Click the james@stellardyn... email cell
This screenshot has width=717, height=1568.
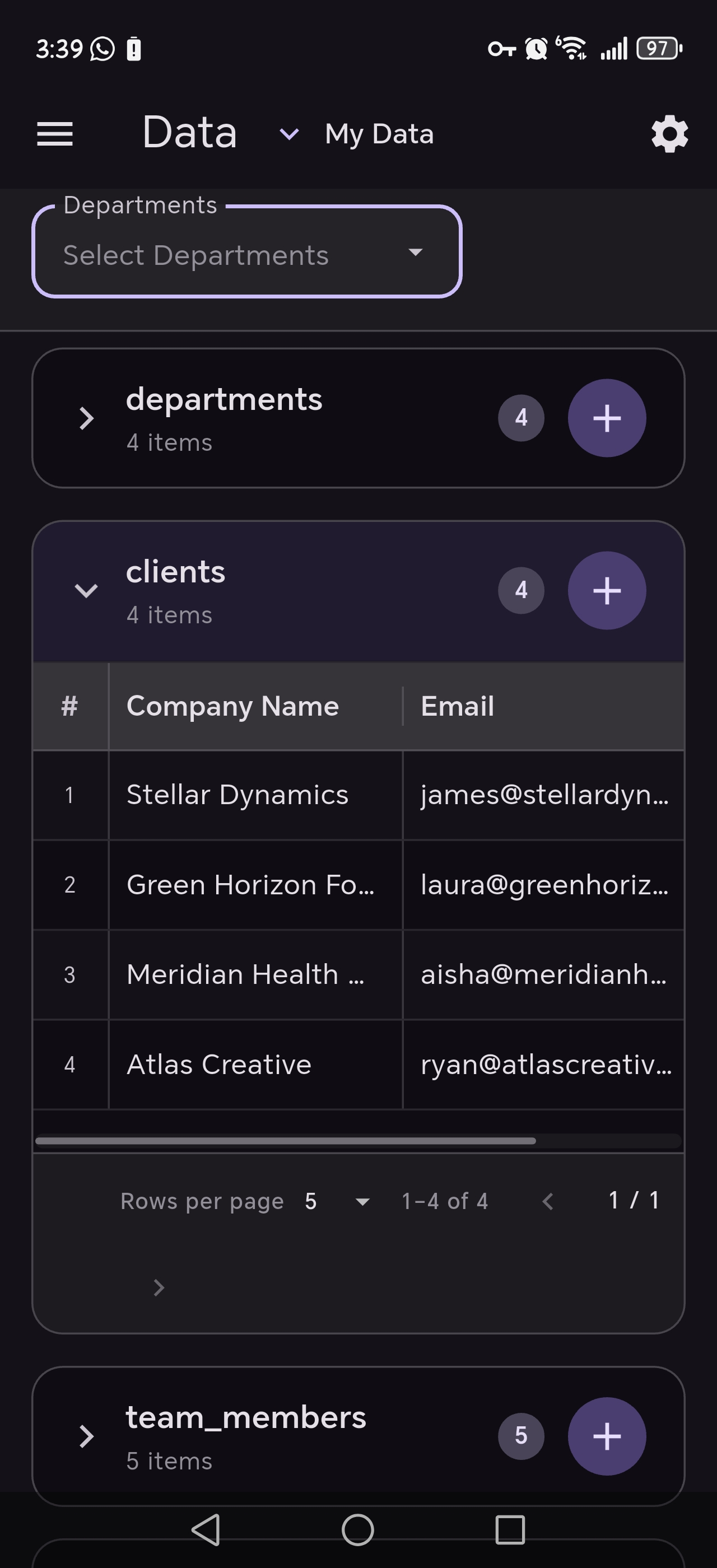click(x=543, y=795)
